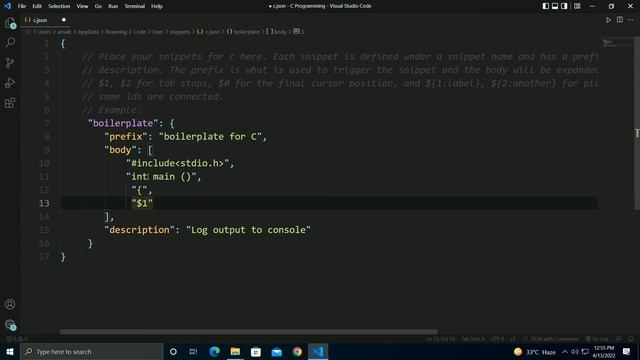Image resolution: width=640 pixels, height=360 pixels.
Task: Open the Windows Start menu
Action: [10, 352]
